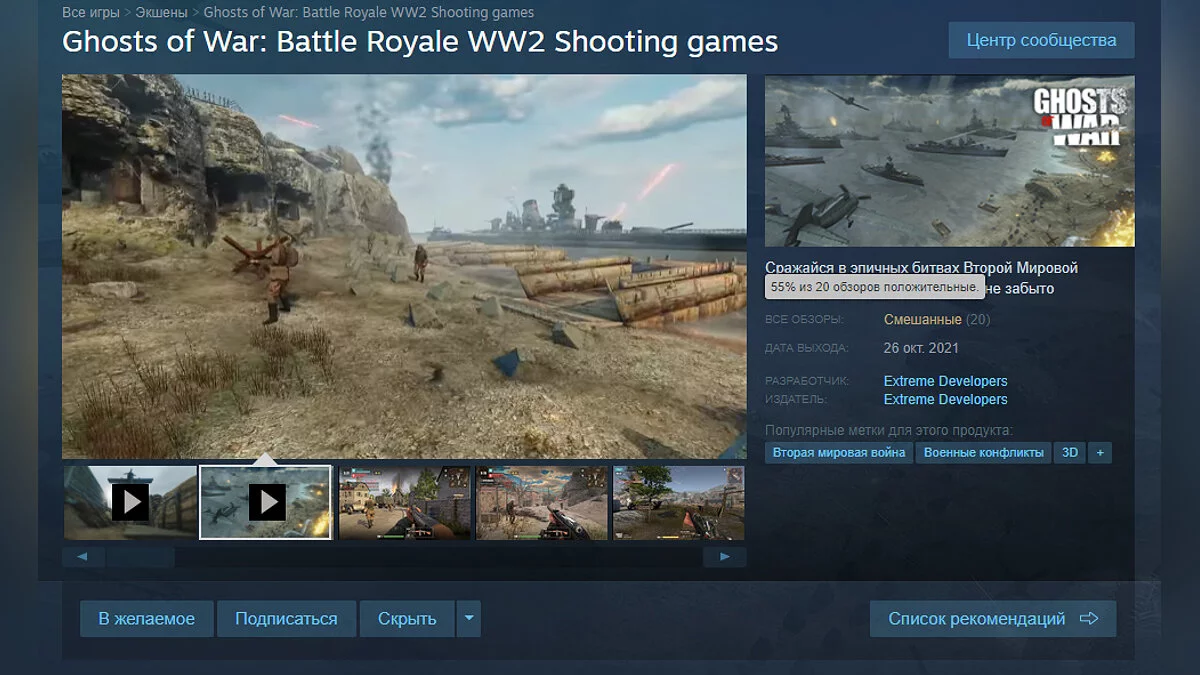Play the selected second video thumbnail

pos(266,502)
